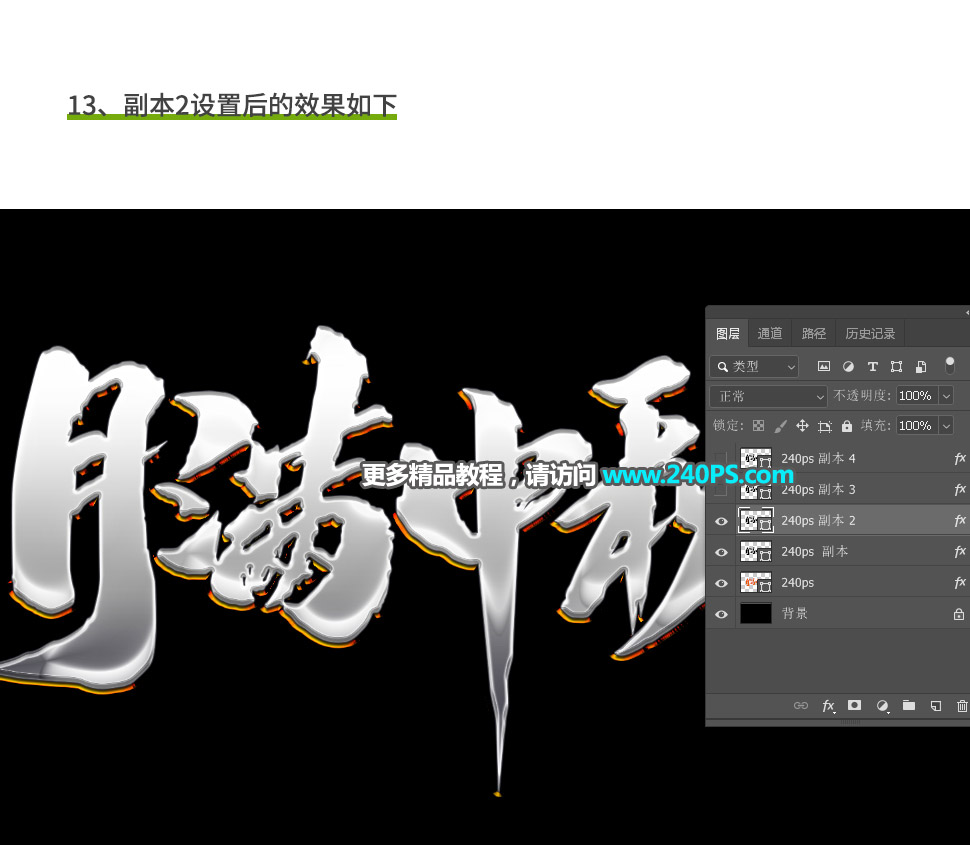Open the adjustment layer icon at panel bottom
Viewport: 970px width, 845px height.
coord(882,706)
